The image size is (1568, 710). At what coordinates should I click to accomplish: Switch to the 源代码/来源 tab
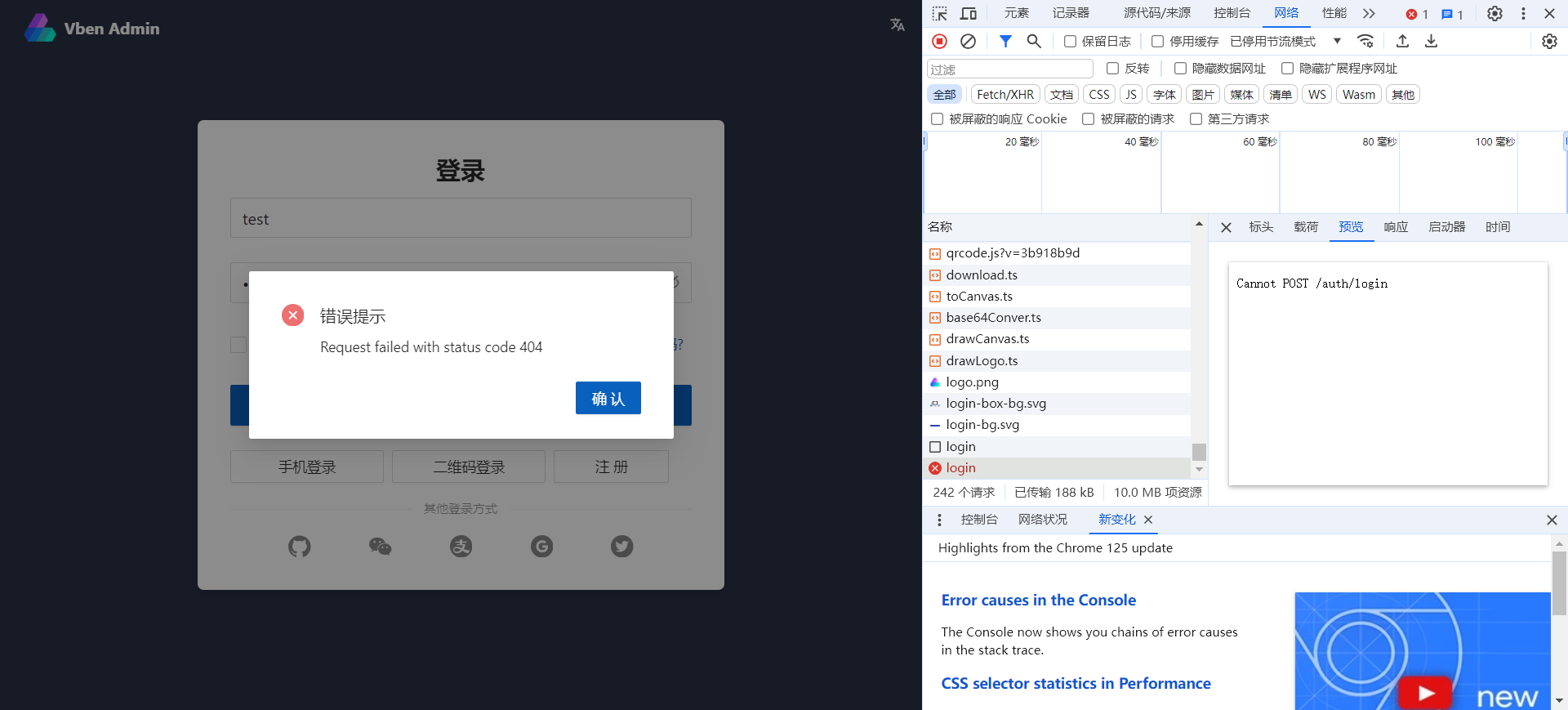[x=1157, y=13]
